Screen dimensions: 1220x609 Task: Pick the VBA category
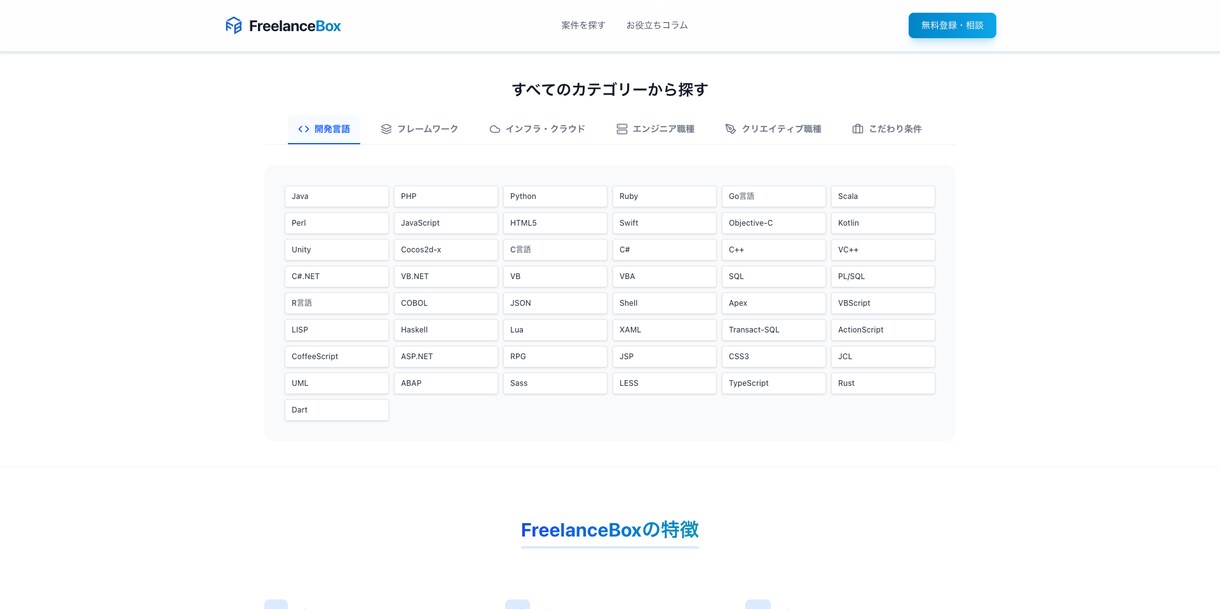[x=665, y=277]
